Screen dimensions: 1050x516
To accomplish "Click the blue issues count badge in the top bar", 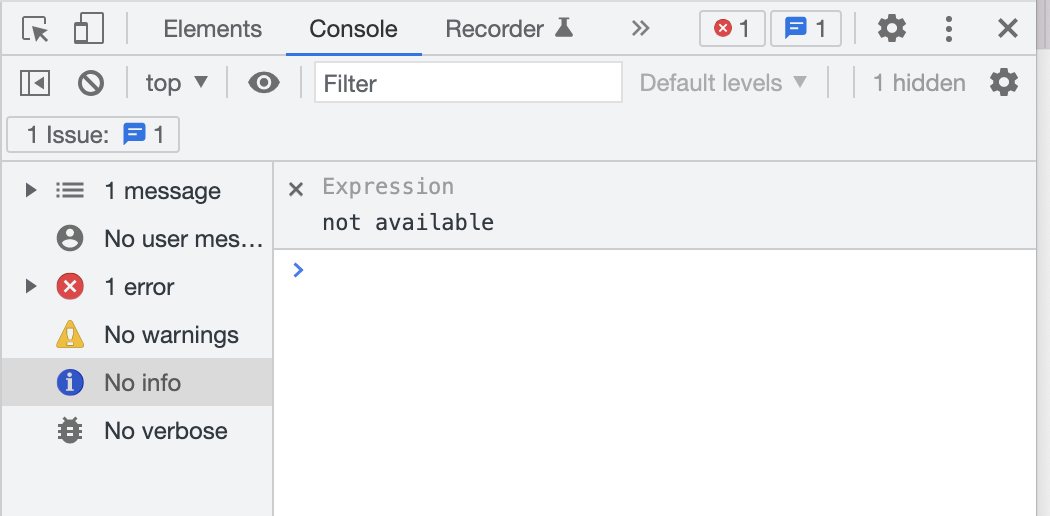I will pyautogui.click(x=807, y=29).
